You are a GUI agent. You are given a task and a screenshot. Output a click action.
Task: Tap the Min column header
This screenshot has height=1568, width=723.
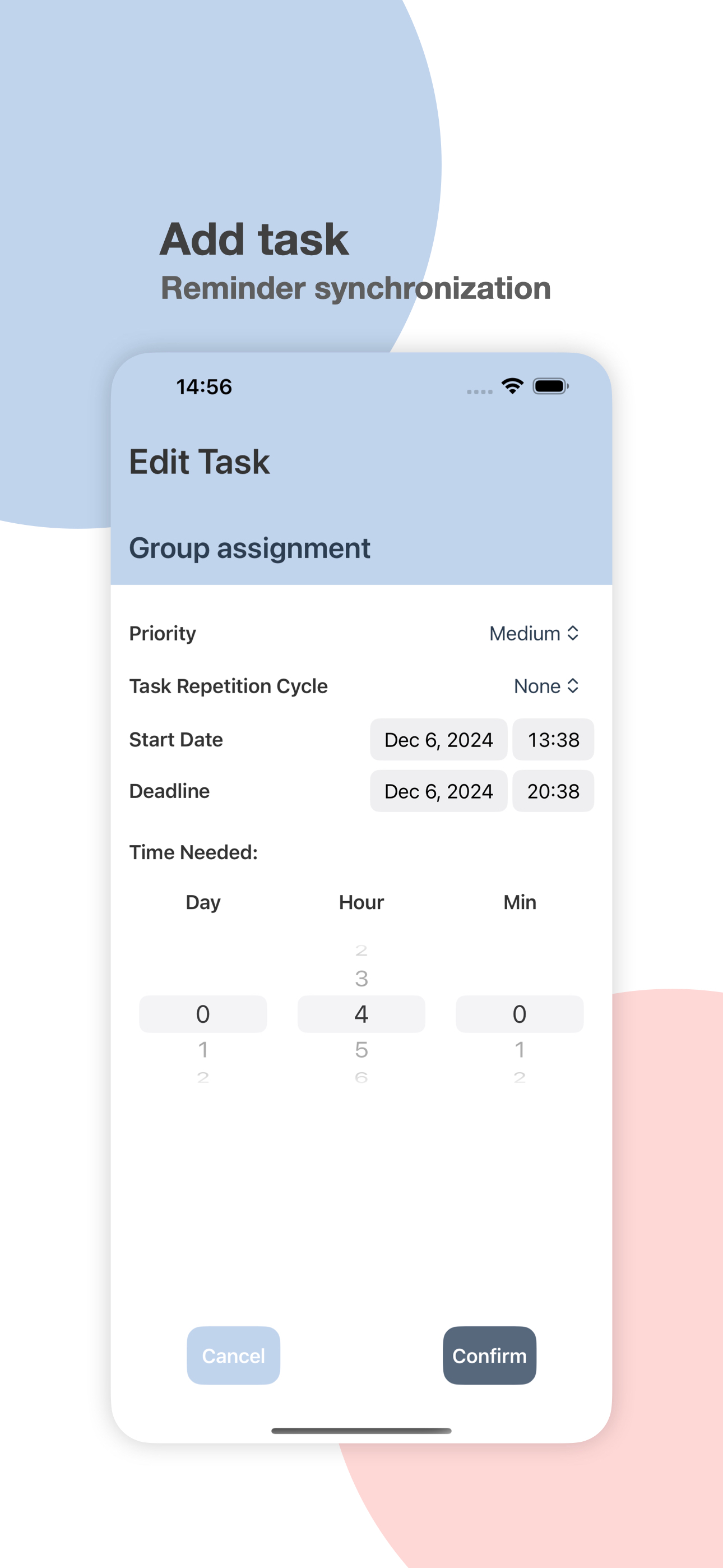pyautogui.click(x=519, y=902)
